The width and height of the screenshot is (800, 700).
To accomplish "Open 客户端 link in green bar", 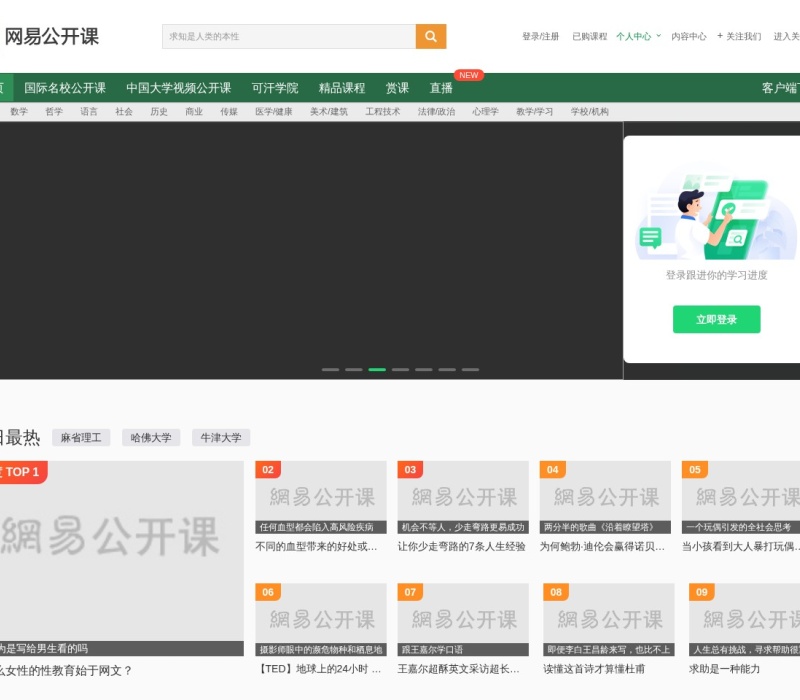I will (780, 88).
